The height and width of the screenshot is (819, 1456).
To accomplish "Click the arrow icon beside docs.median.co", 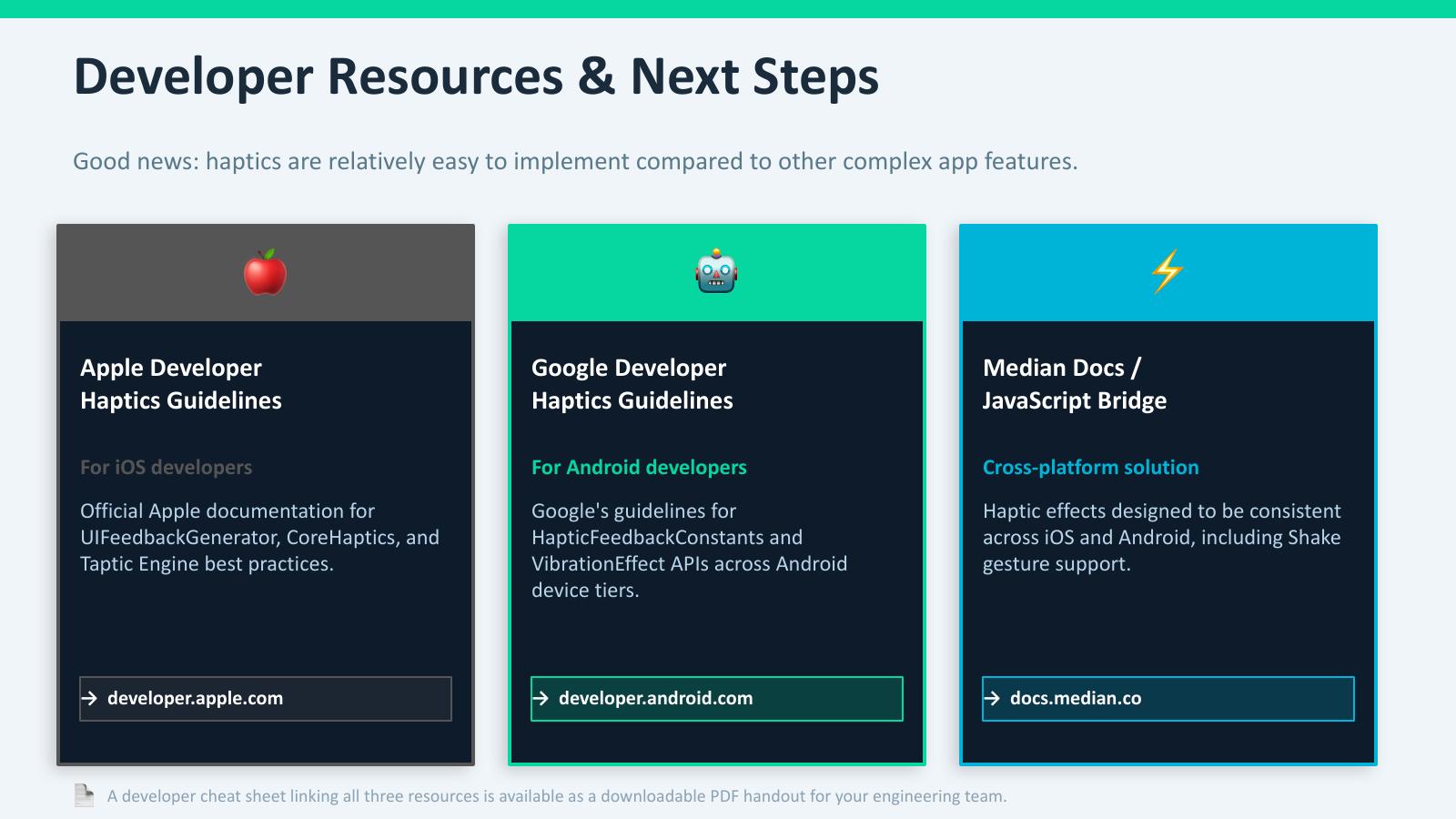I will tap(992, 699).
